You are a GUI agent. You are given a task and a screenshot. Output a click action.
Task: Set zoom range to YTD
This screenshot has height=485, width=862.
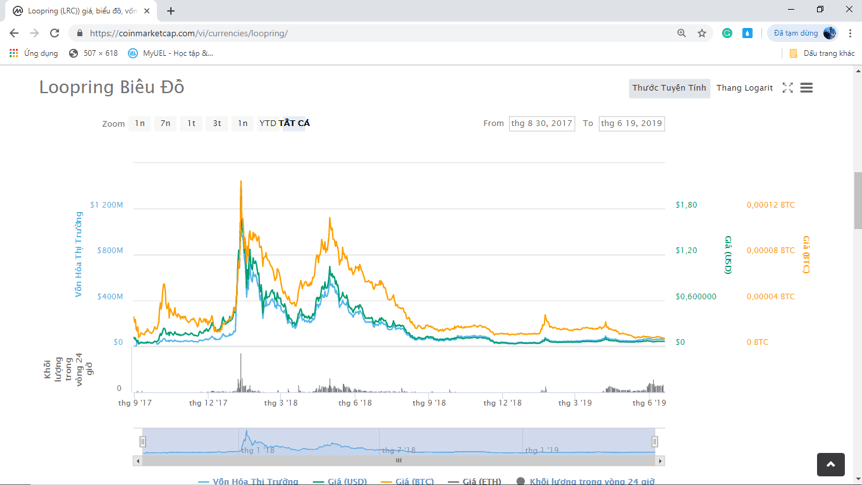coord(268,123)
